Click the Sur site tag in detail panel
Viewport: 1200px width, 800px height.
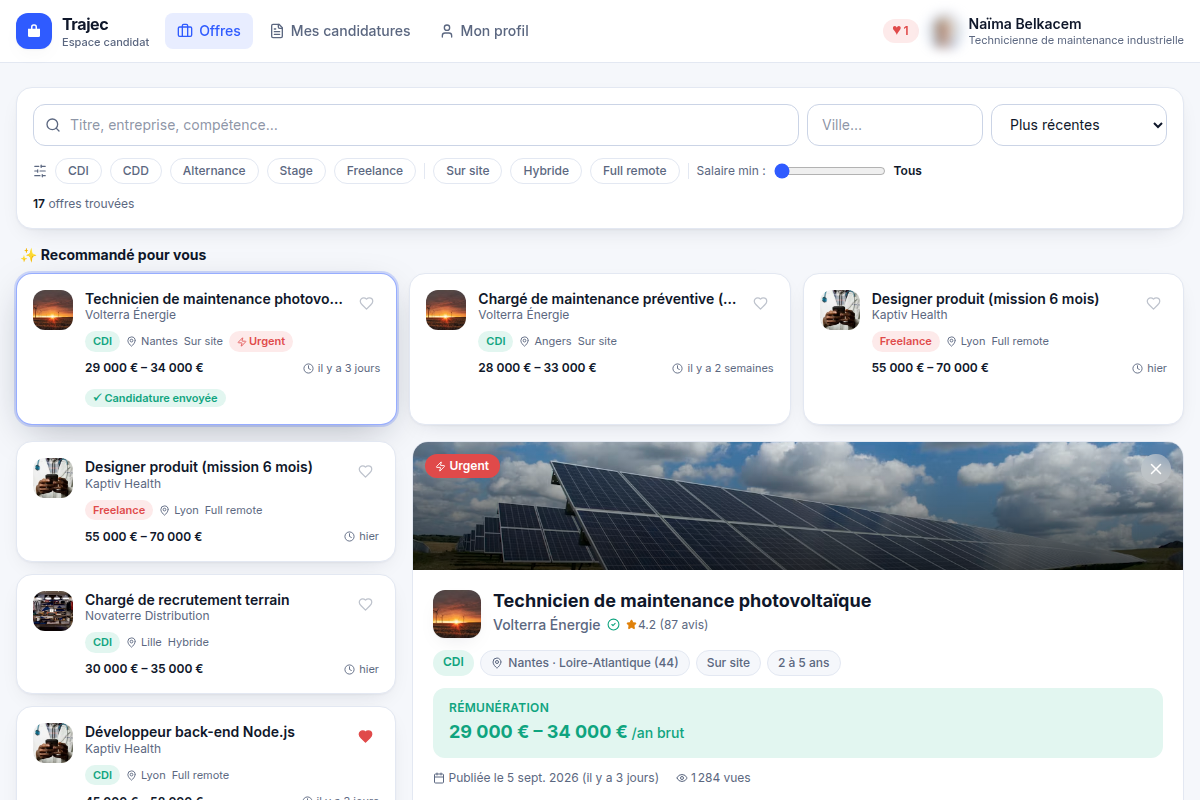728,663
